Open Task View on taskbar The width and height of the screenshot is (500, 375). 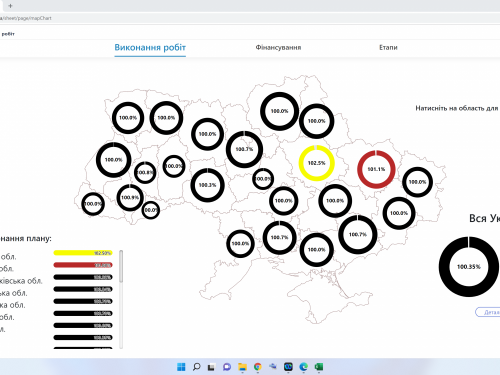(x=211, y=367)
